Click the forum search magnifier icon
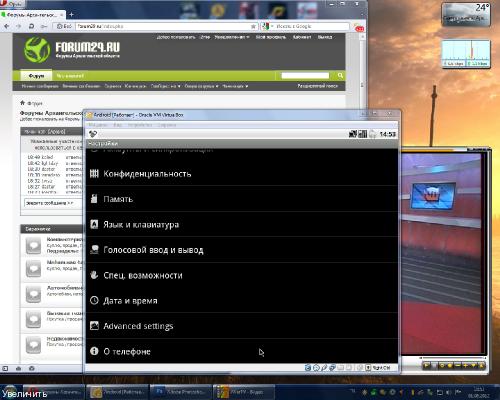The height and width of the screenshot is (400, 500). coord(340,76)
